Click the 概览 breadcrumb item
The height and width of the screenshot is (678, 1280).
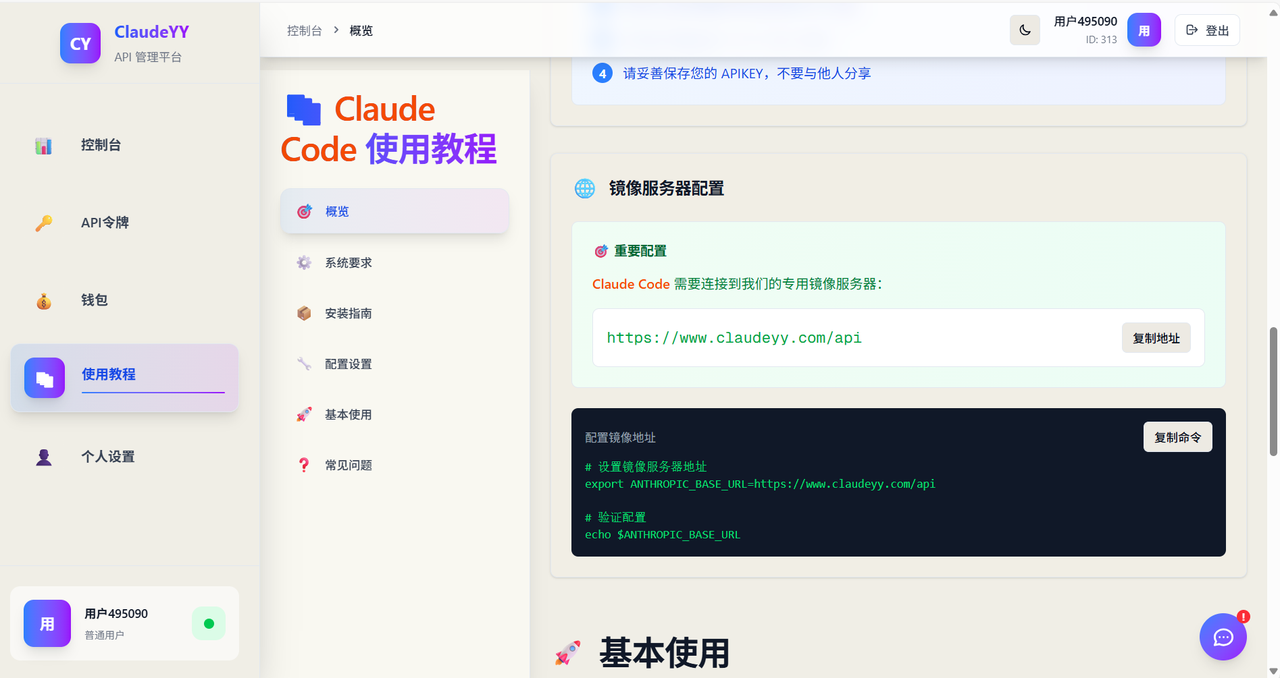361,31
